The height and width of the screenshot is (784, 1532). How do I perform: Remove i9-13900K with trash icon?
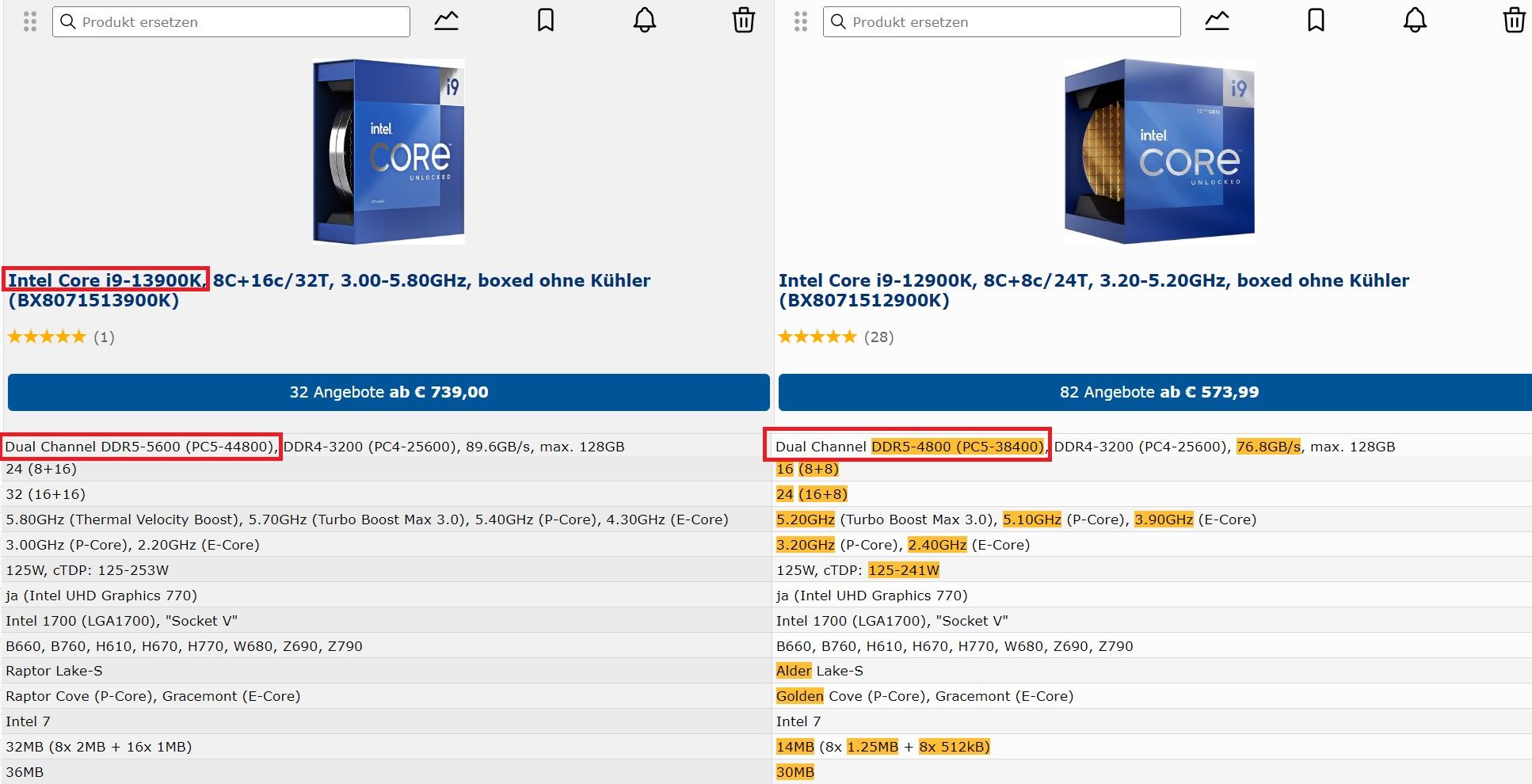[x=744, y=21]
